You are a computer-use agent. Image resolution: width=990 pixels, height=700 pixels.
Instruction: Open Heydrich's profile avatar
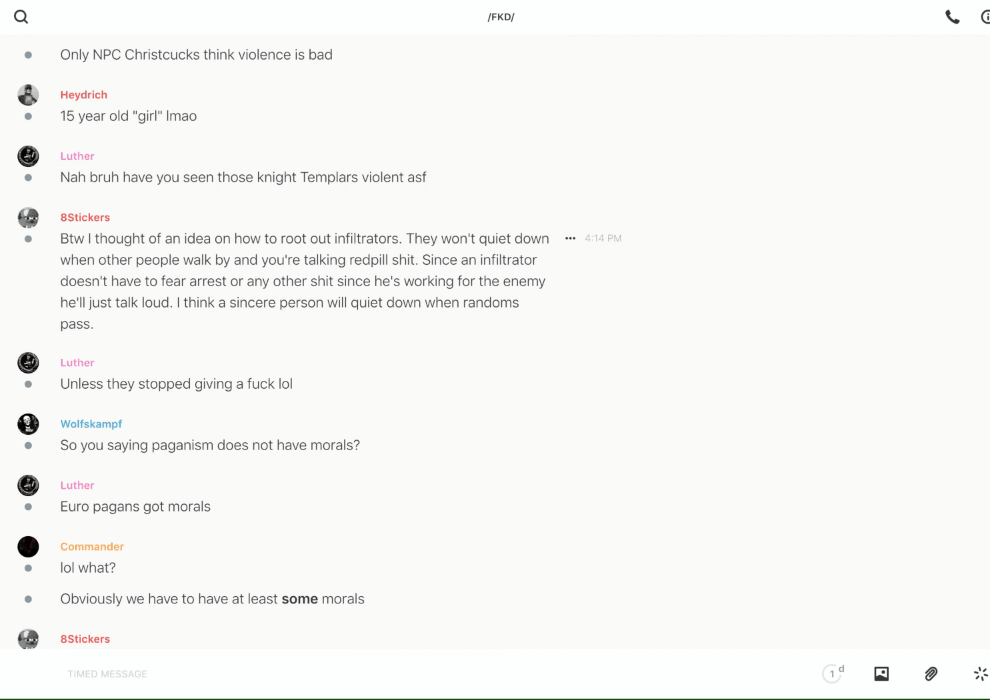coord(28,95)
